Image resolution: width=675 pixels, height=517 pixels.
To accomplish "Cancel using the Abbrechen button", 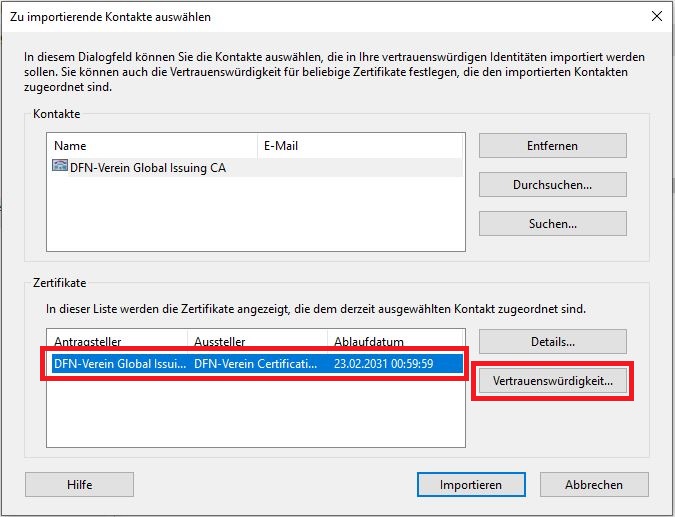I will click(x=596, y=485).
